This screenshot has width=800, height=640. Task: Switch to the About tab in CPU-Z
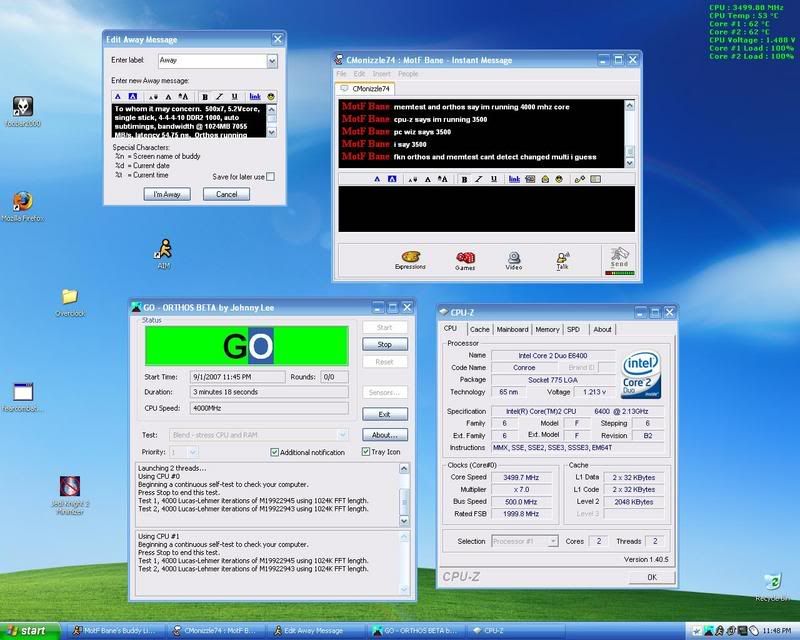click(602, 330)
